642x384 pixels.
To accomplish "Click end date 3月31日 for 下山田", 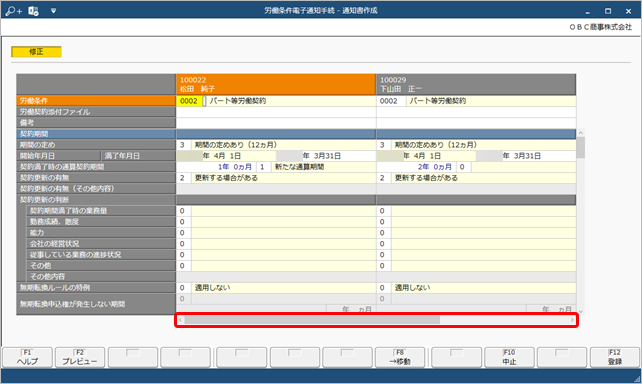I will (526, 156).
